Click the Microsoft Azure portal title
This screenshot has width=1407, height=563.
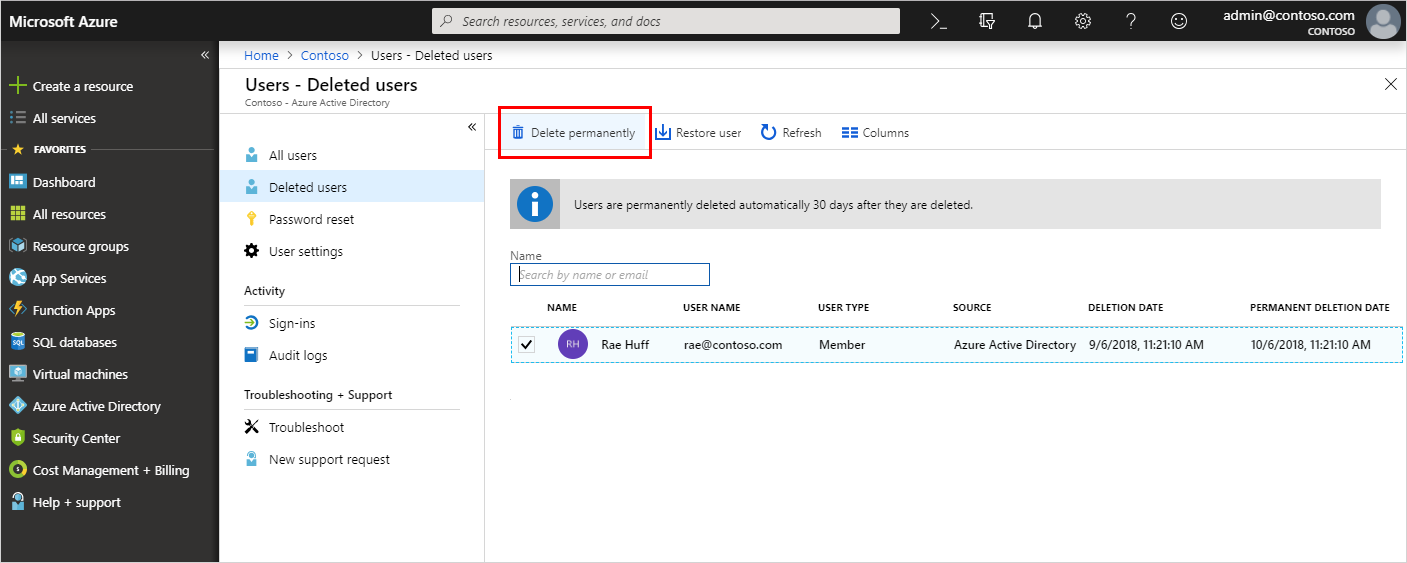coord(64,21)
